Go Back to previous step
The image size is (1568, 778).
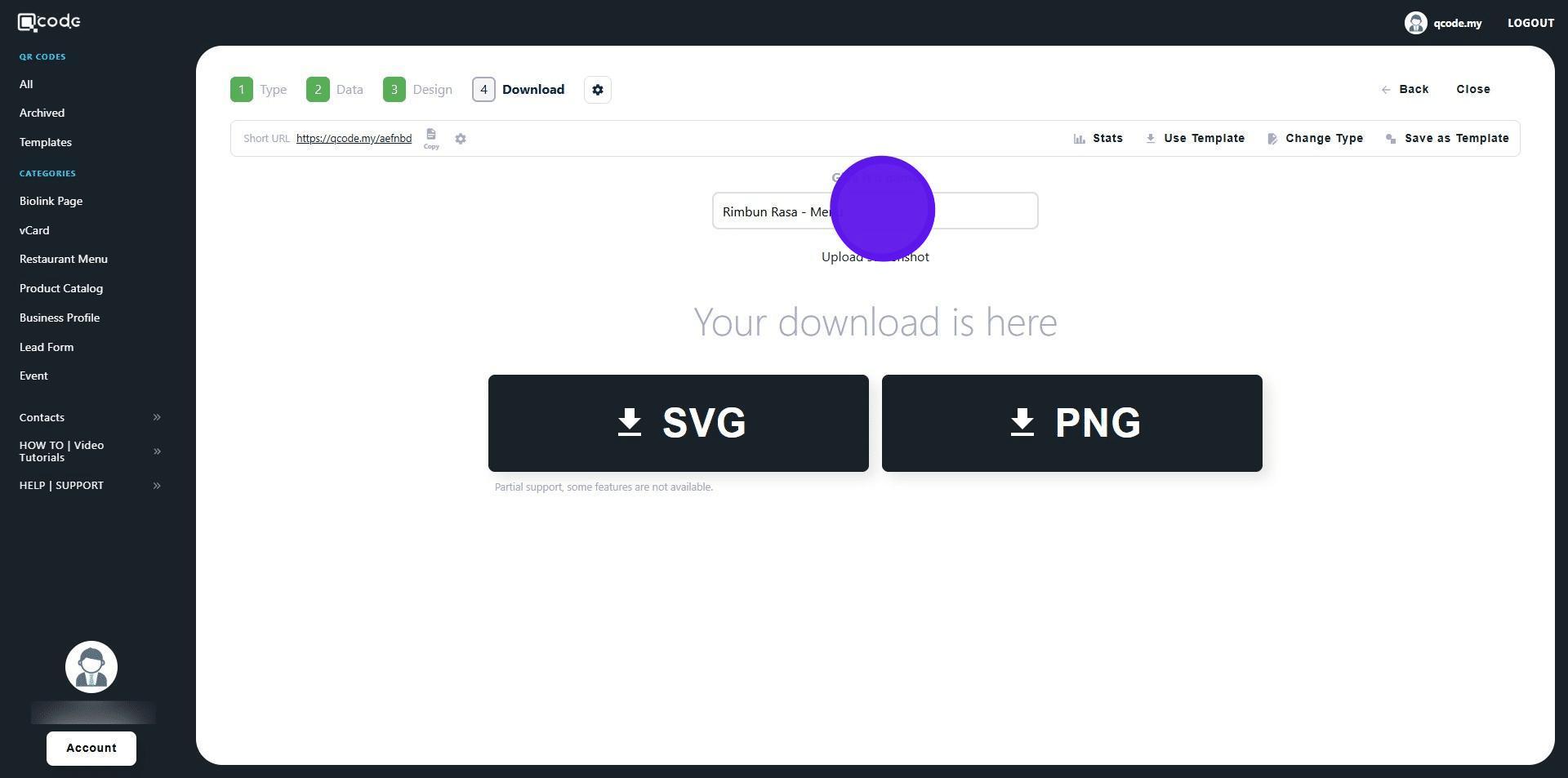pyautogui.click(x=1405, y=90)
